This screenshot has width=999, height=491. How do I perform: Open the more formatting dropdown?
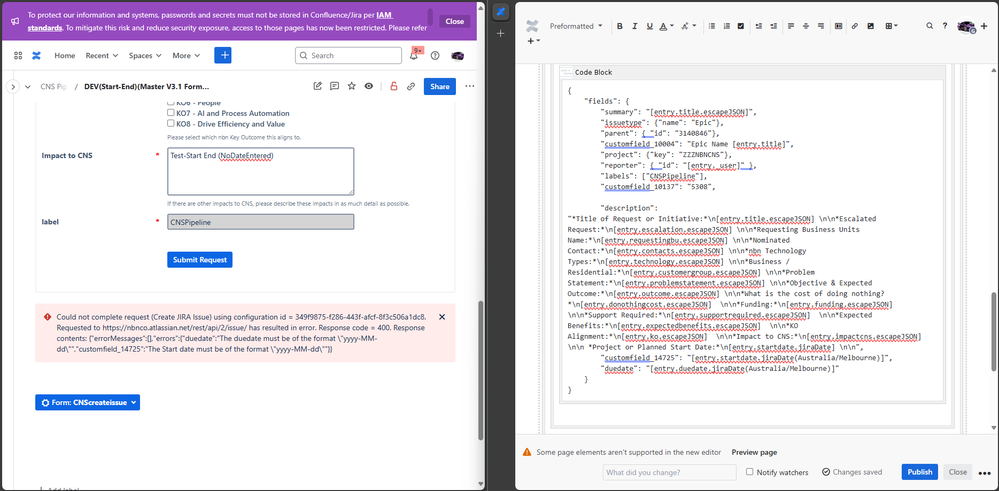[x=689, y=26]
